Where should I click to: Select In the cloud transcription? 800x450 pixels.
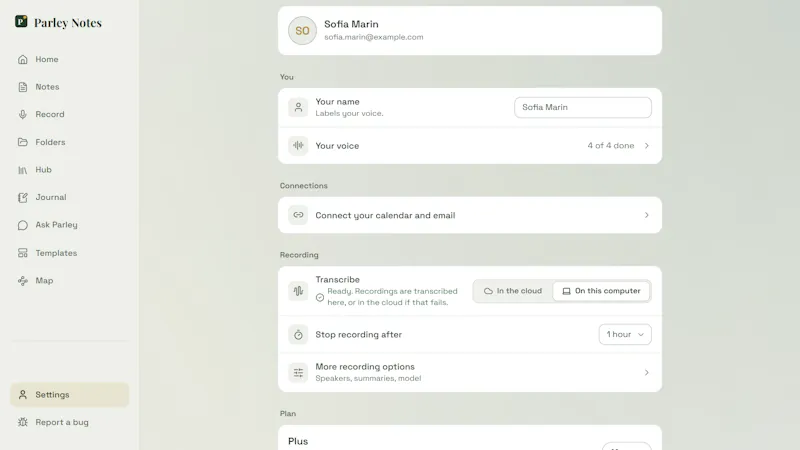click(513, 291)
